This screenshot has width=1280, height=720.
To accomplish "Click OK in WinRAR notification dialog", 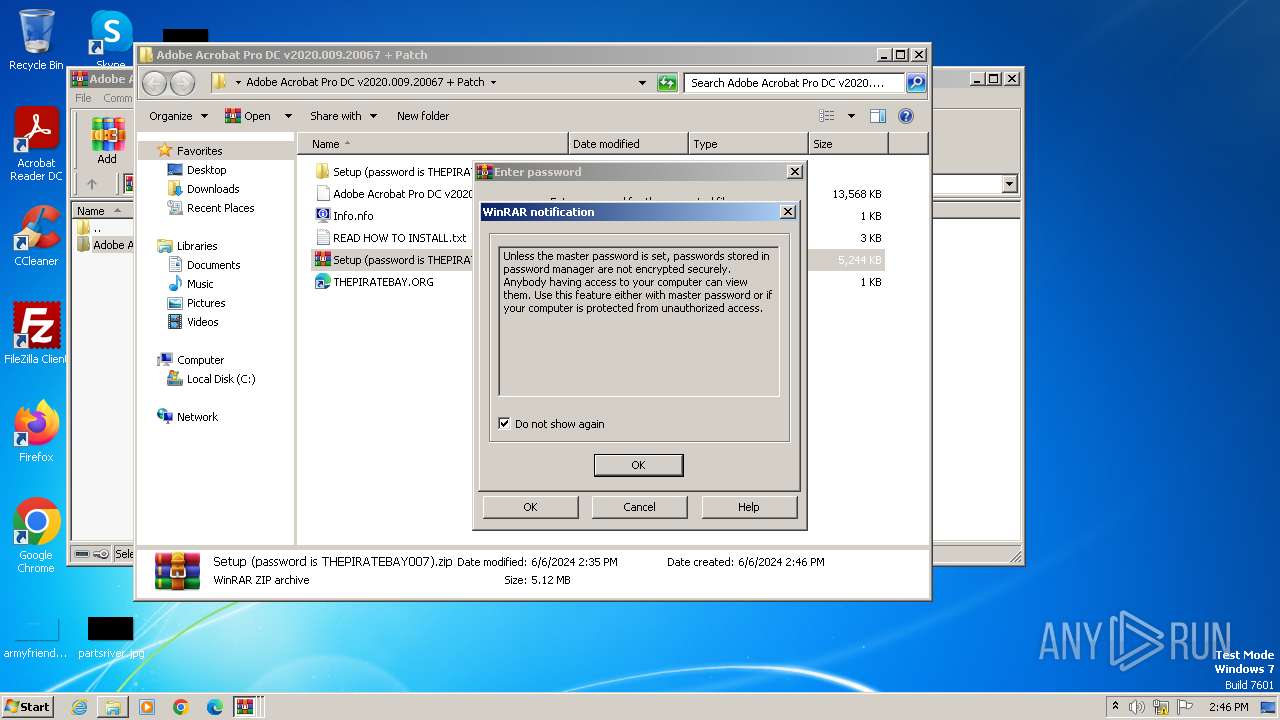I will (638, 465).
